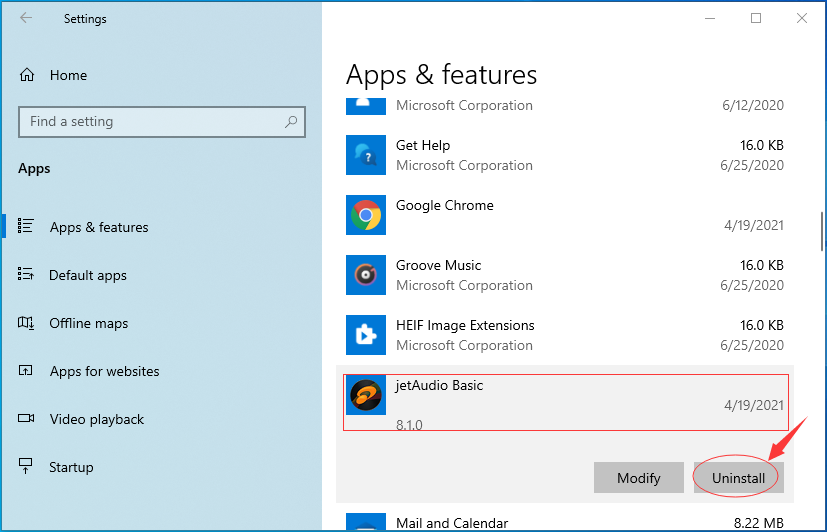The height and width of the screenshot is (532, 827).
Task: Click the Video playback camera icon
Action: tap(26, 419)
